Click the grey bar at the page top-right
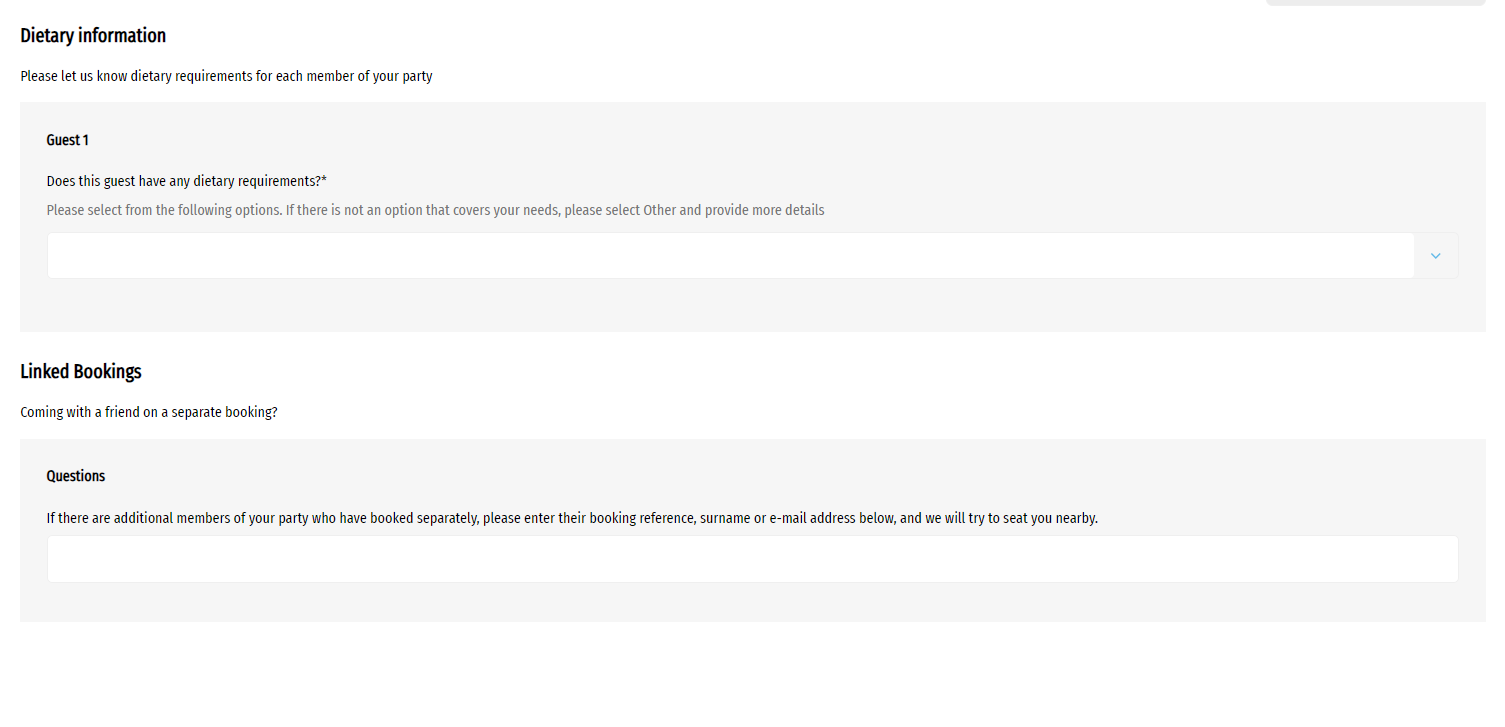The width and height of the screenshot is (1505, 727). tap(1375, 3)
